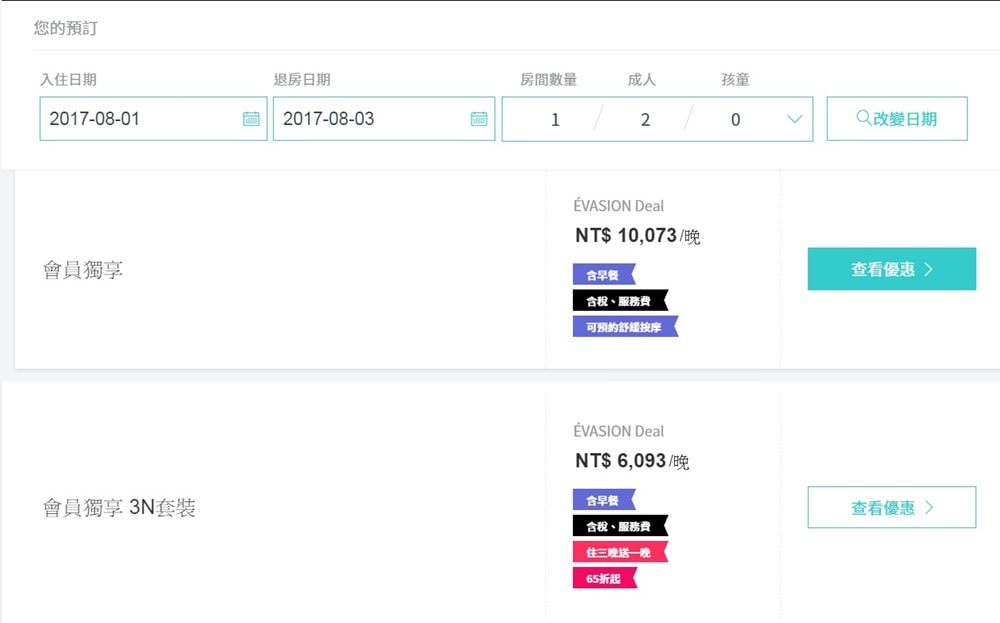This screenshot has width=1000, height=623.
Task: Click the check-out date calendar icon
Action: pyautogui.click(x=479, y=119)
